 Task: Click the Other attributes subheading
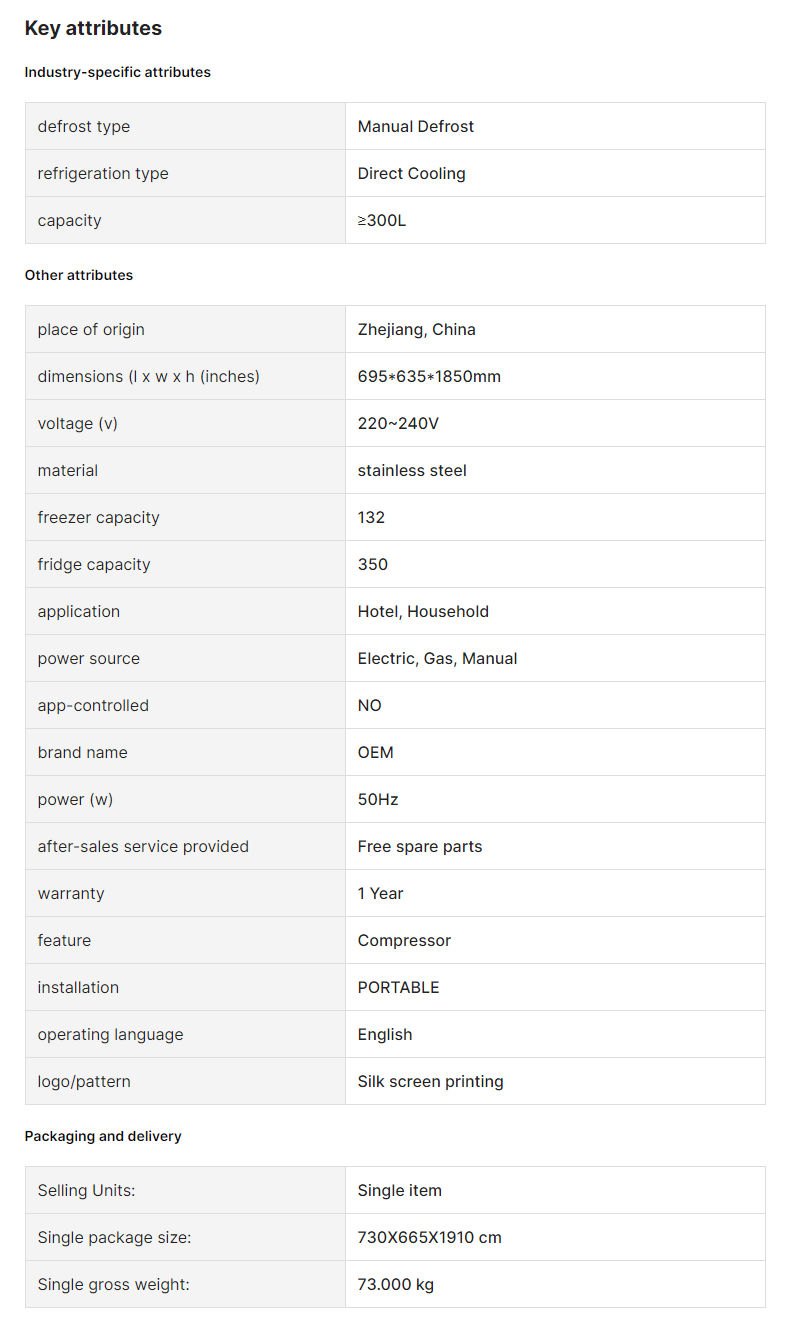79,275
